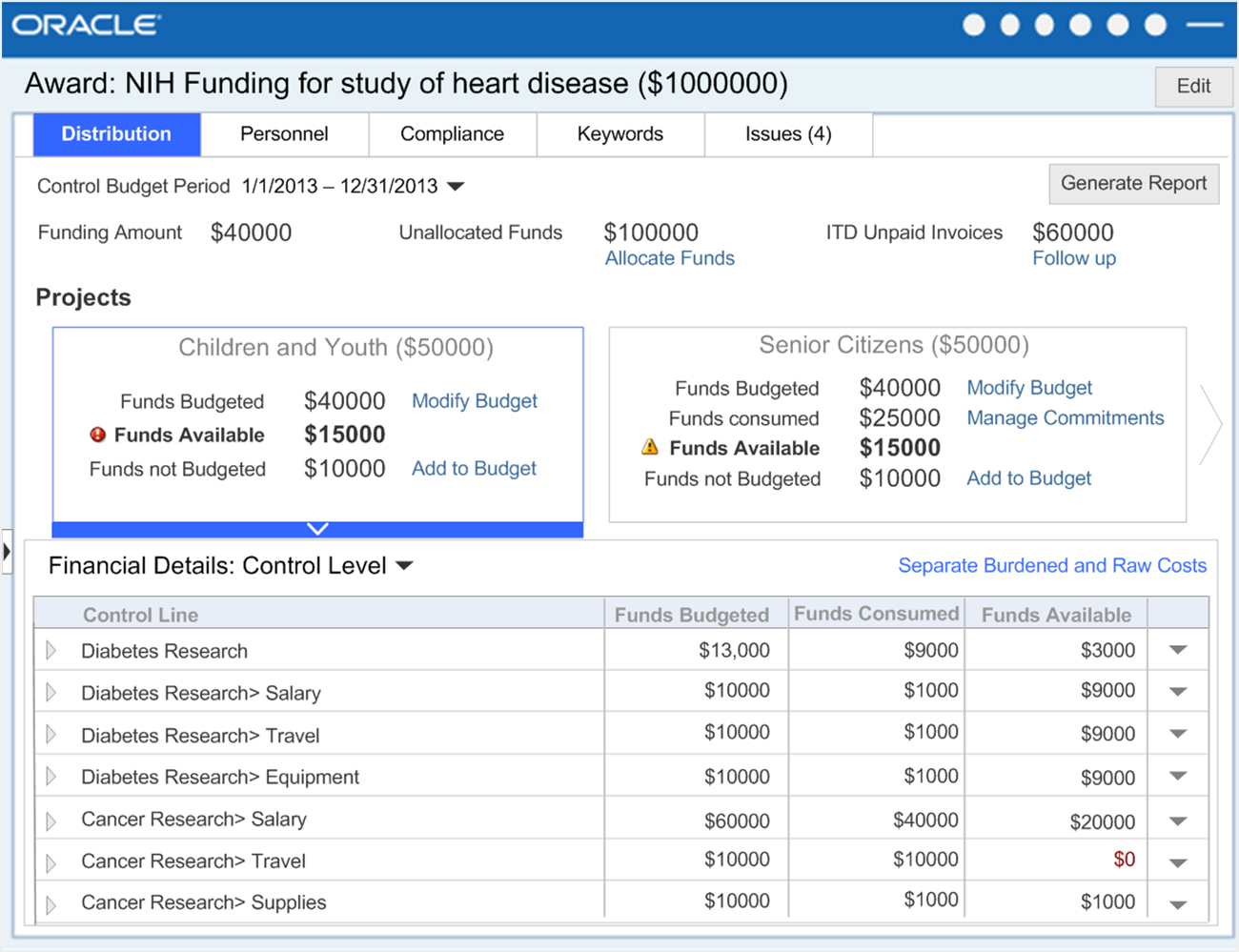Click the Generate Report button
1239x952 pixels.
click(1133, 183)
